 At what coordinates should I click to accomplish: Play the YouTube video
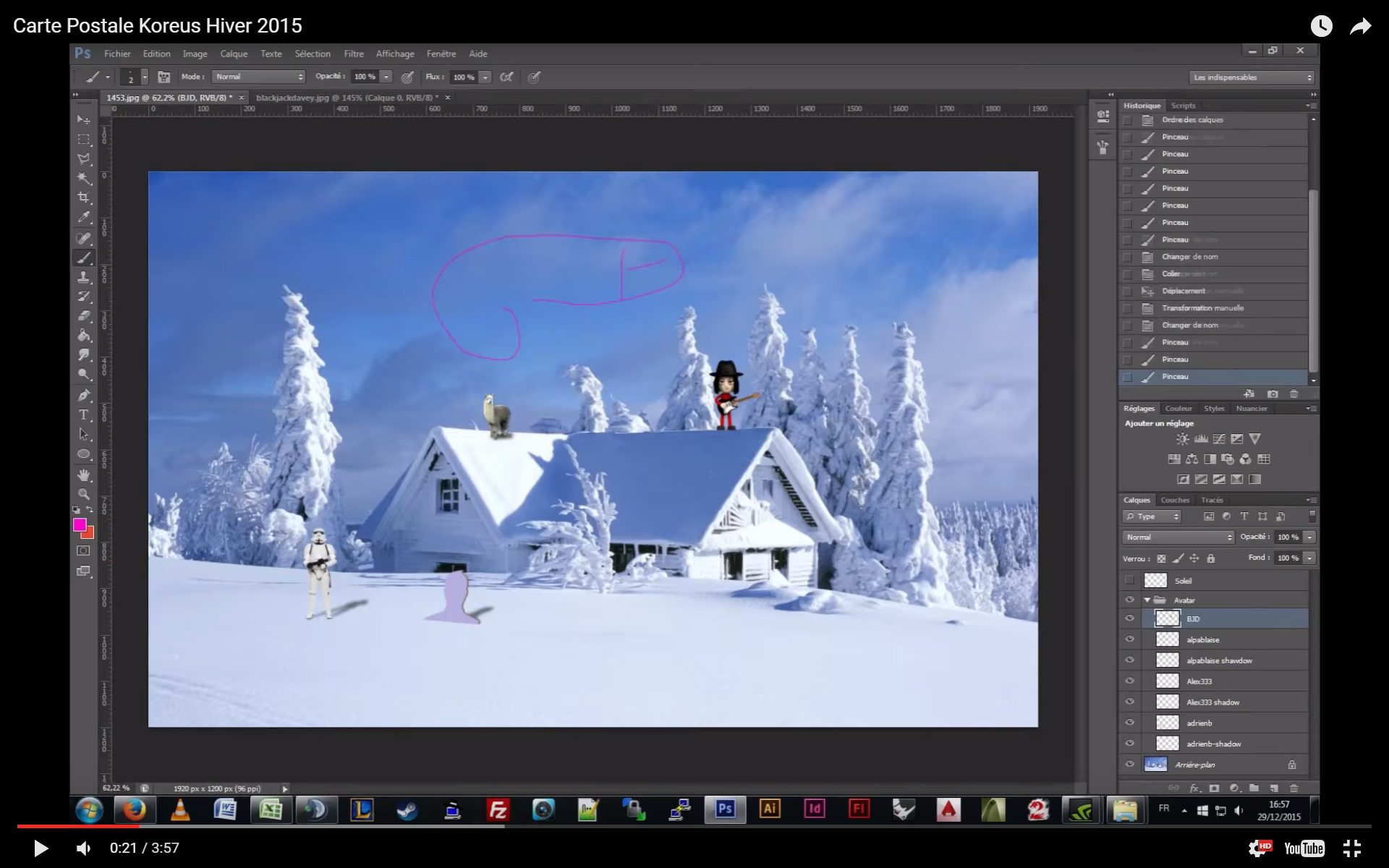pyautogui.click(x=41, y=848)
